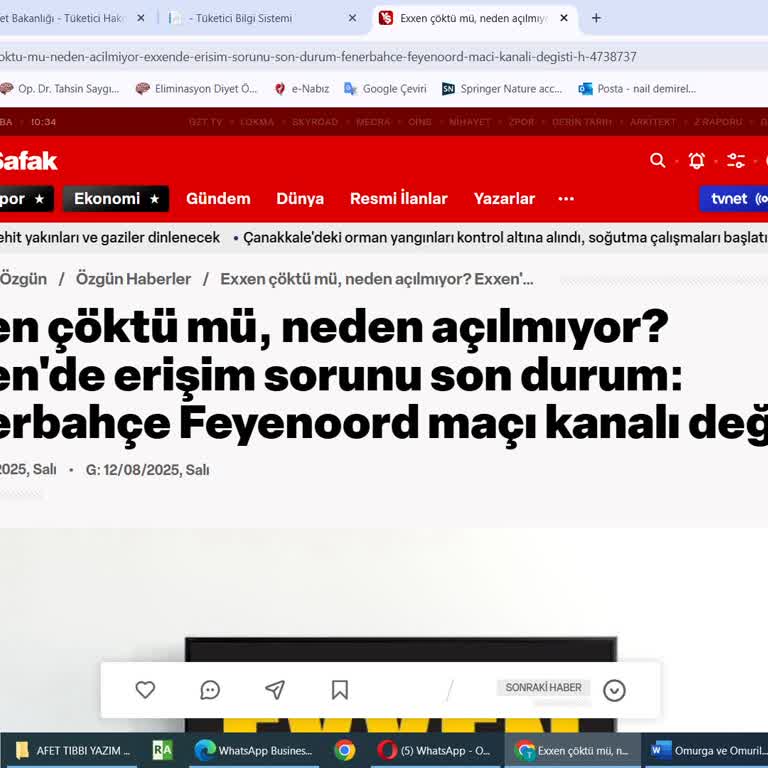The width and height of the screenshot is (768, 768).
Task: Open the MECRA link in top bar
Action: pyautogui.click(x=373, y=122)
